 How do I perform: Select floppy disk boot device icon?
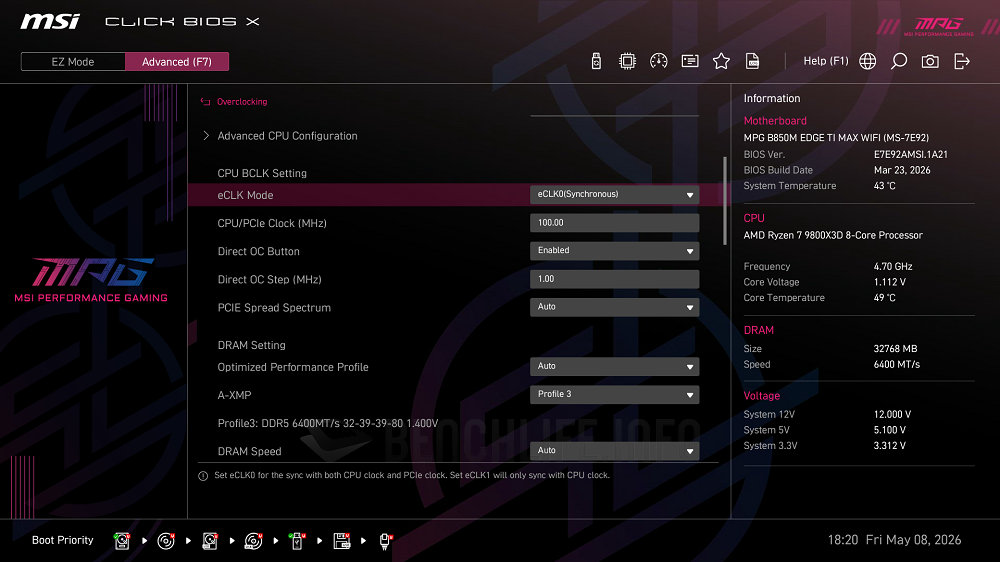342,541
